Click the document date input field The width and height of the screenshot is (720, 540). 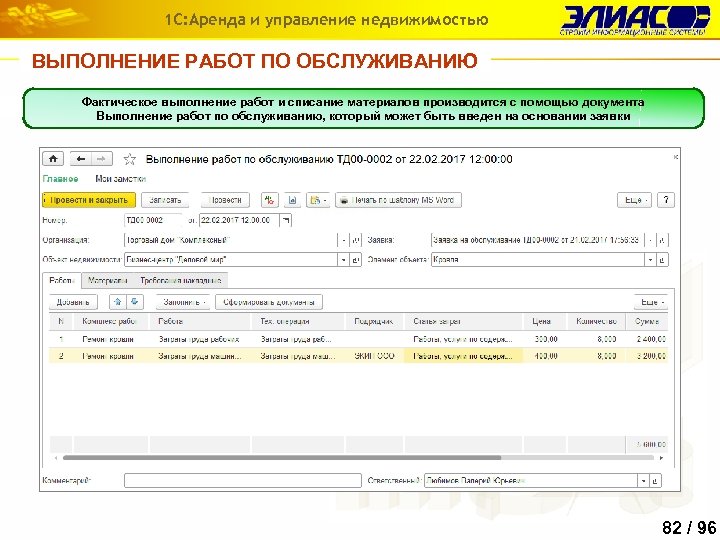click(x=239, y=220)
